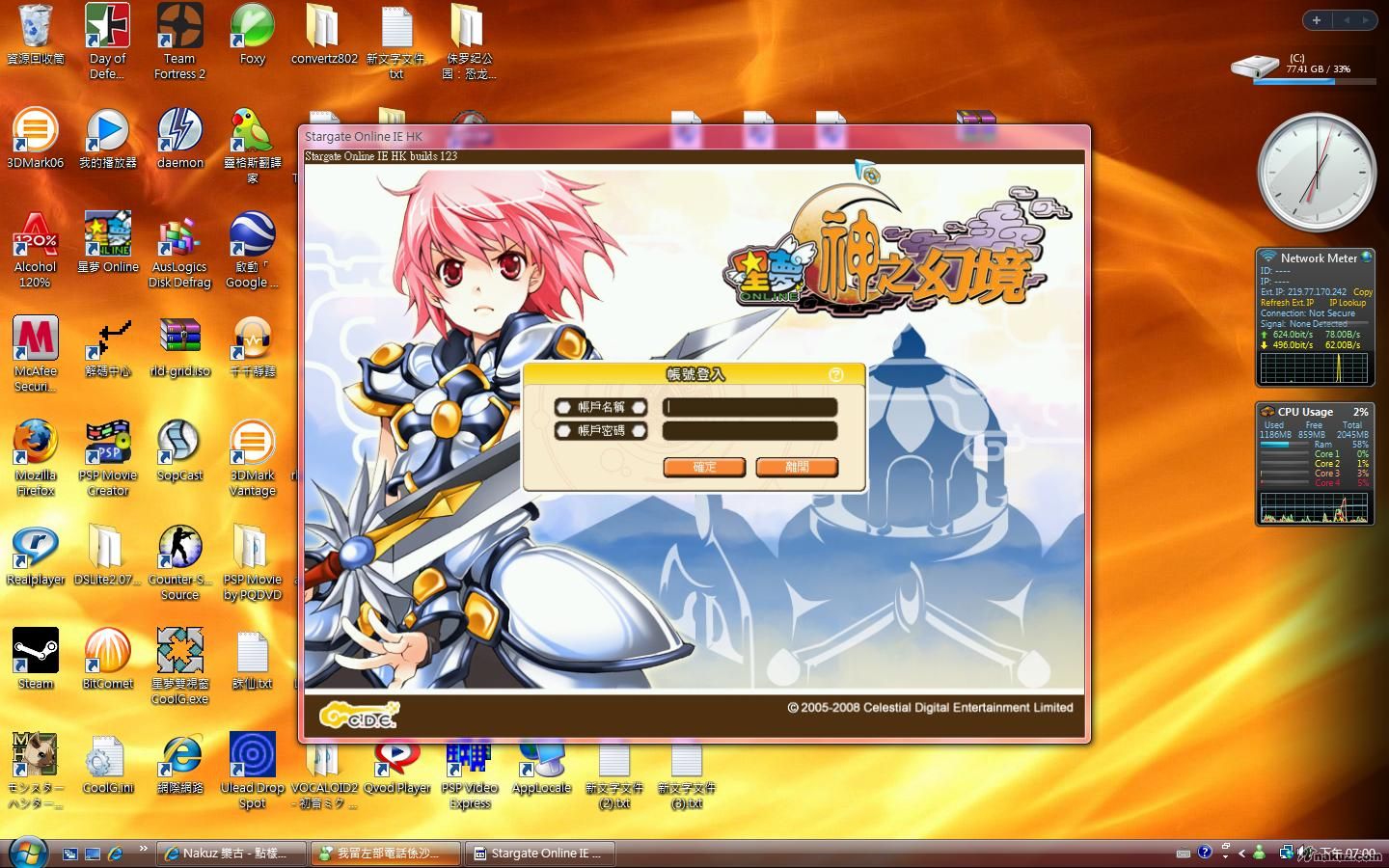
Task: Switch to the Nakuz taskbar window
Action: coord(231,854)
